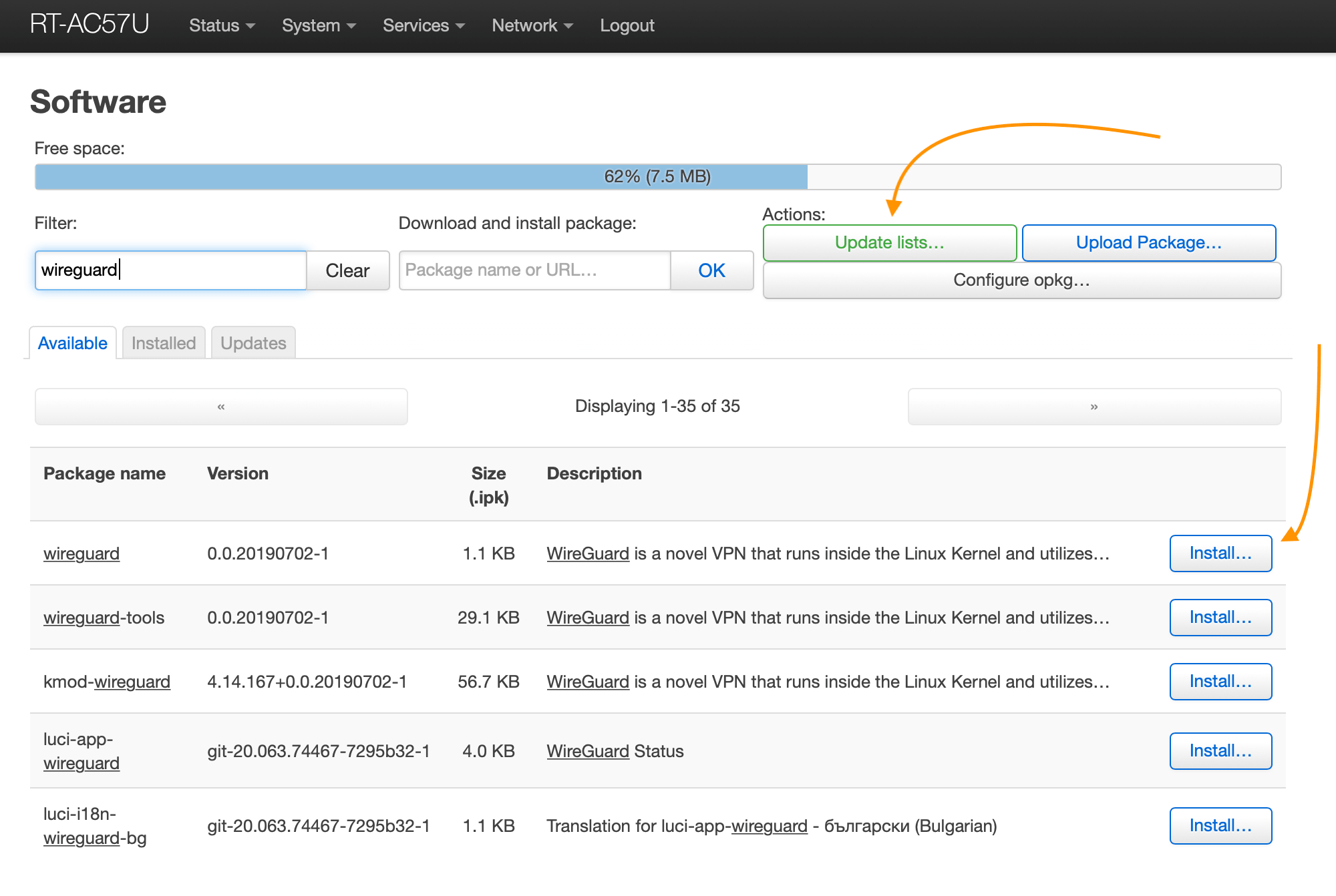
Task: Switch to the Installed tab
Action: click(164, 343)
